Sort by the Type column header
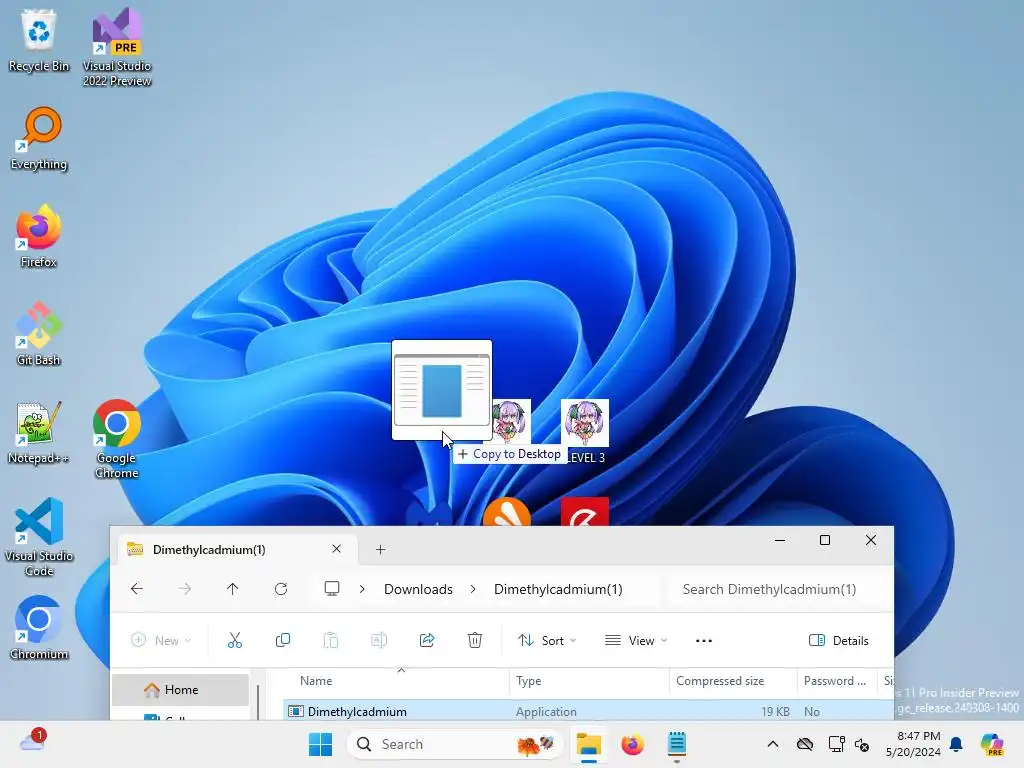The height and width of the screenshot is (768, 1024). tap(589, 680)
